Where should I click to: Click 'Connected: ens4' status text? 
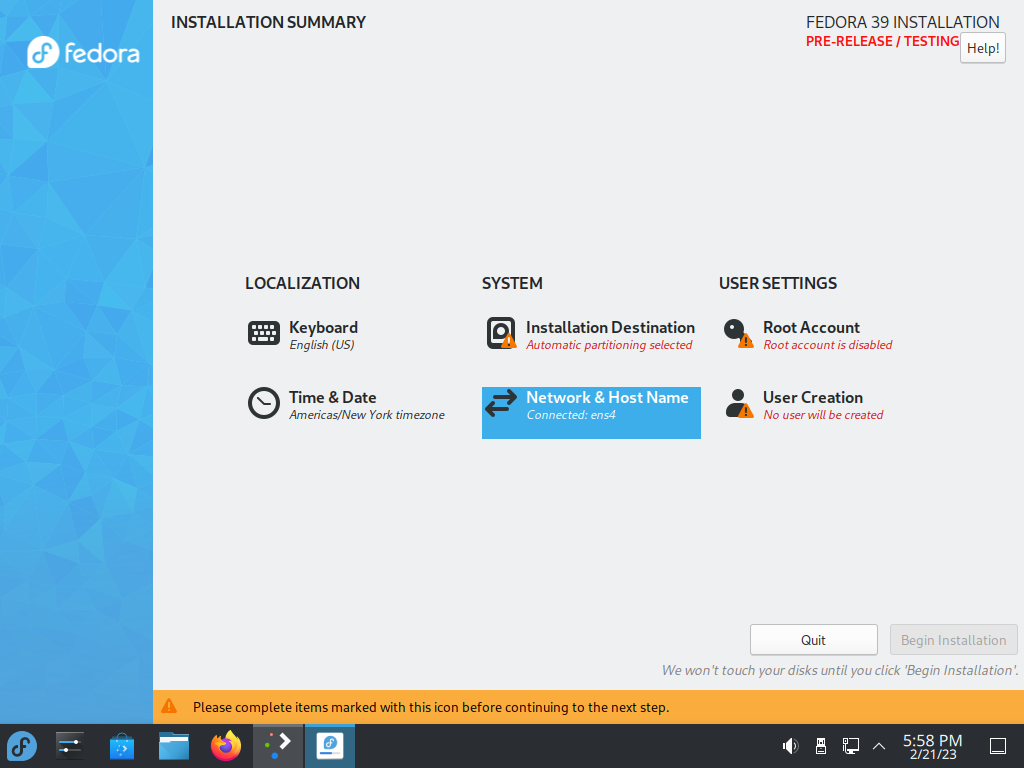pyautogui.click(x=571, y=415)
